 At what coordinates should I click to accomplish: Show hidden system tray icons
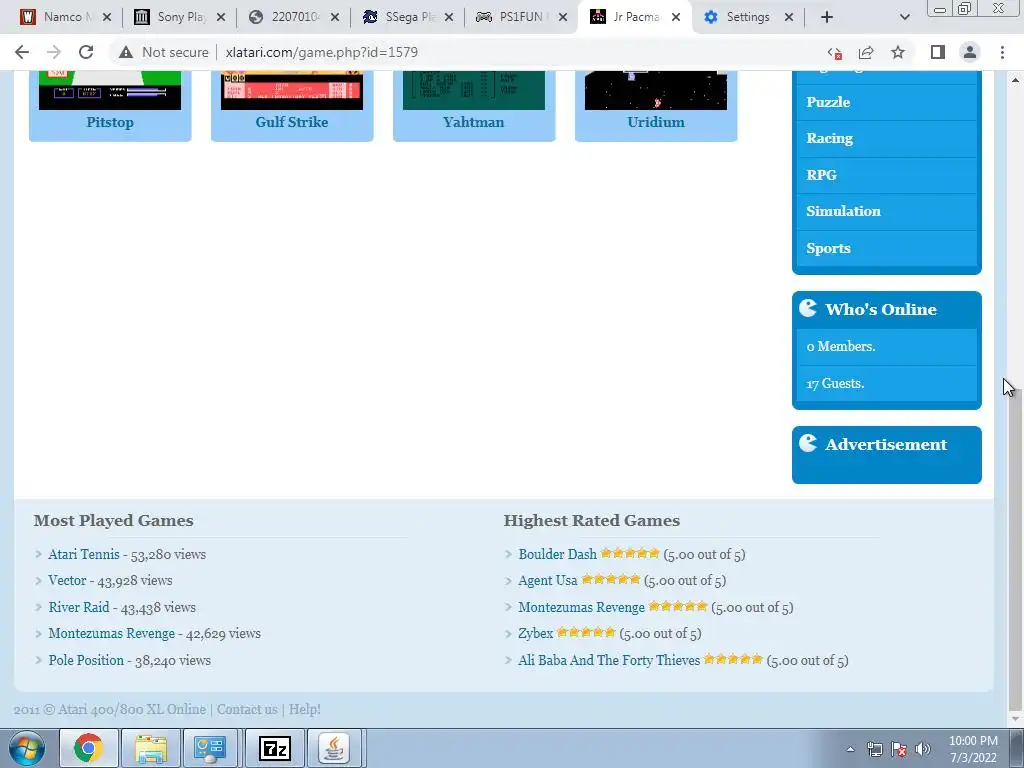(x=850, y=749)
